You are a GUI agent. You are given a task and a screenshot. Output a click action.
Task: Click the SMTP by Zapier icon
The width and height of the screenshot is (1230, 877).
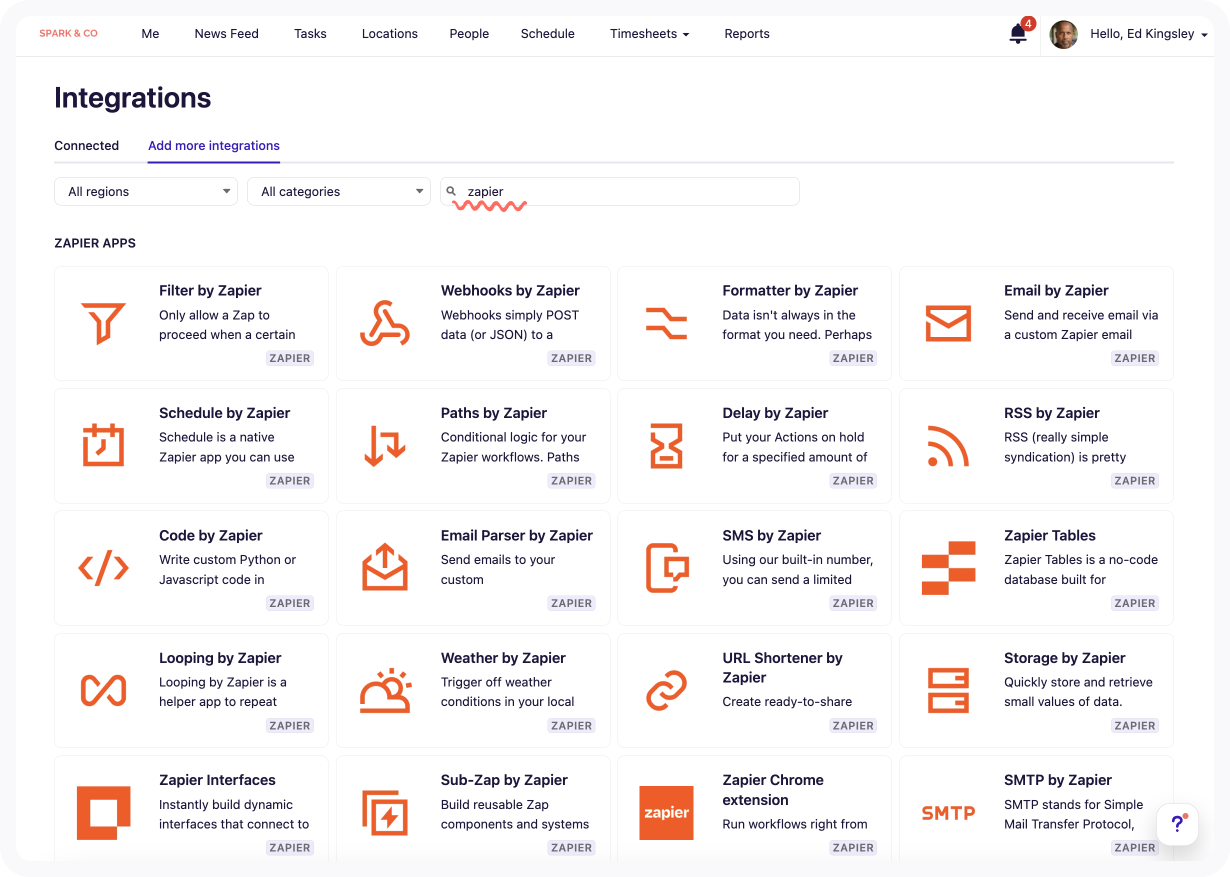point(948,813)
